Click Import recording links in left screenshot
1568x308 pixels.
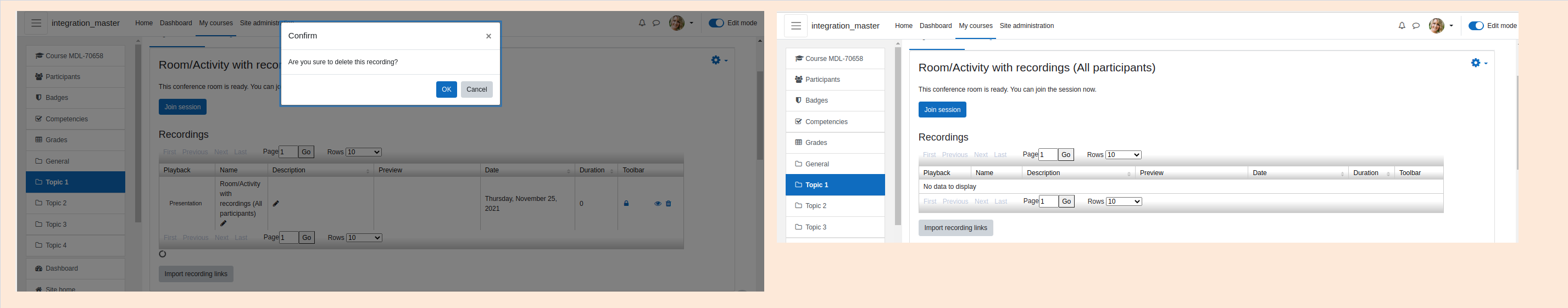196,274
